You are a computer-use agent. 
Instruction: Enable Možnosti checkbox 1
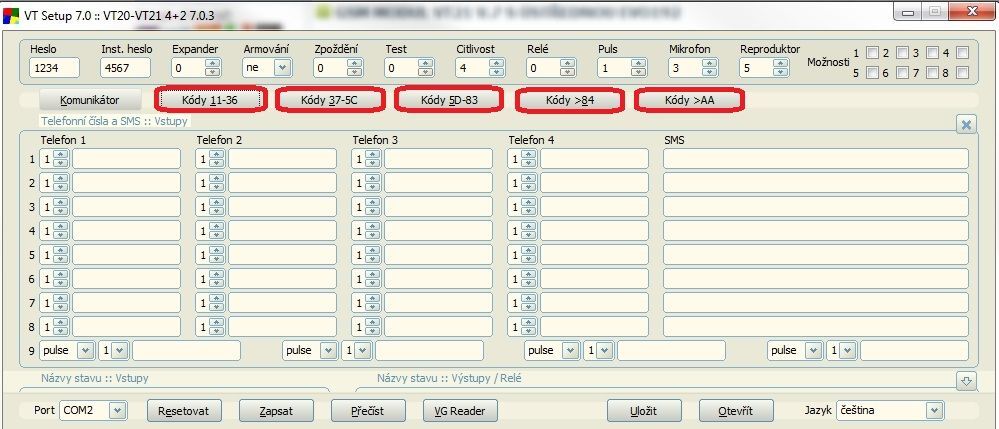[x=872, y=53]
